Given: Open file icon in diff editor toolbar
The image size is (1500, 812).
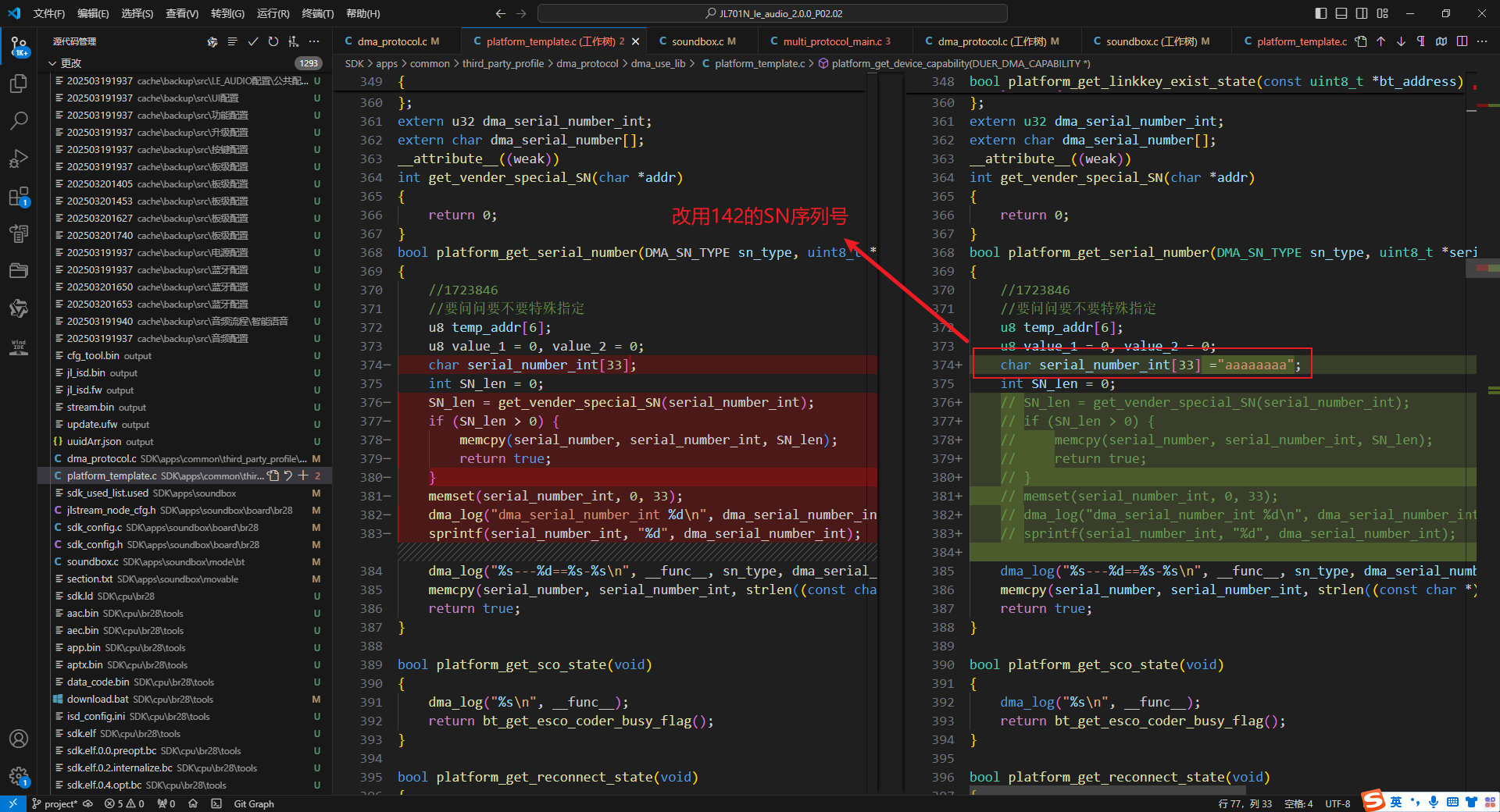Looking at the screenshot, I should [1361, 41].
